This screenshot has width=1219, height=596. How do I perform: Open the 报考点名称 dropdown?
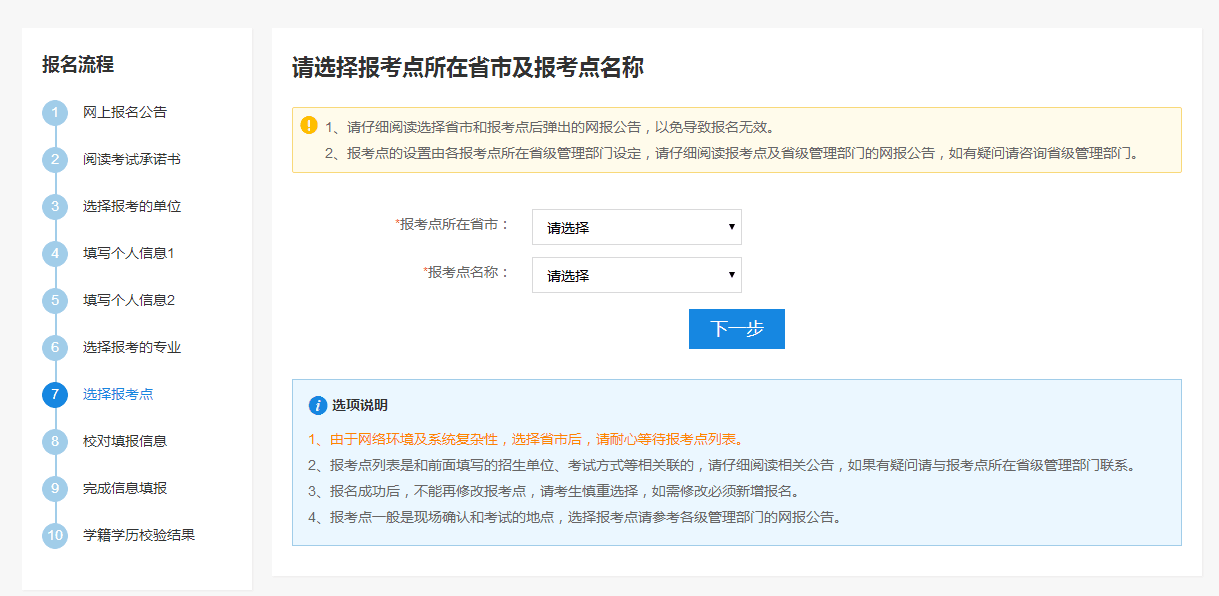pyautogui.click(x=637, y=275)
